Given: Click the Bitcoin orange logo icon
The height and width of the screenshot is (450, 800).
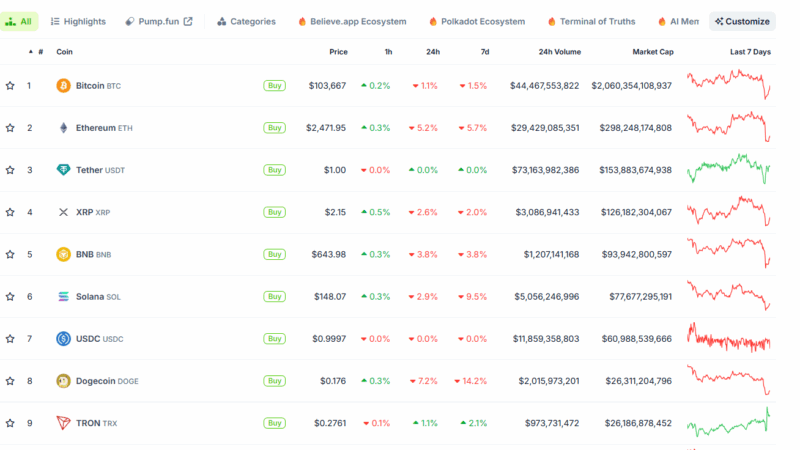Looking at the screenshot, I should 63,86.
